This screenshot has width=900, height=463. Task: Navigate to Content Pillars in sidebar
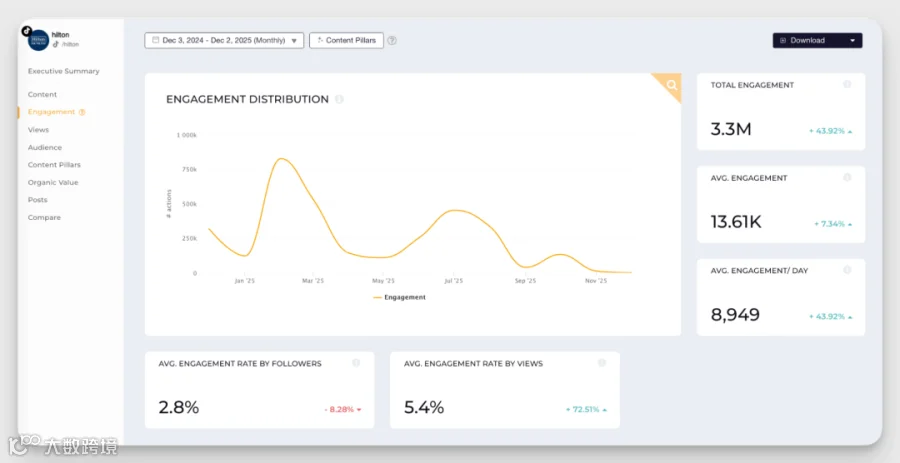click(54, 165)
